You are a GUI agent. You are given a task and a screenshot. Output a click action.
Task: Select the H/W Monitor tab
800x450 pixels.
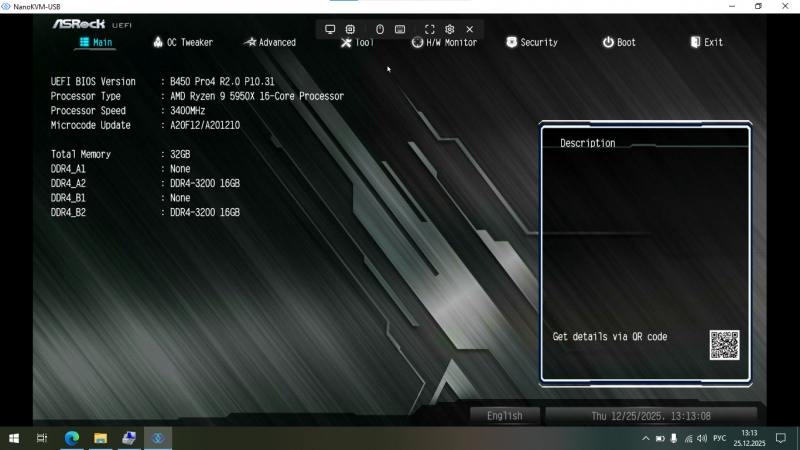tap(444, 43)
